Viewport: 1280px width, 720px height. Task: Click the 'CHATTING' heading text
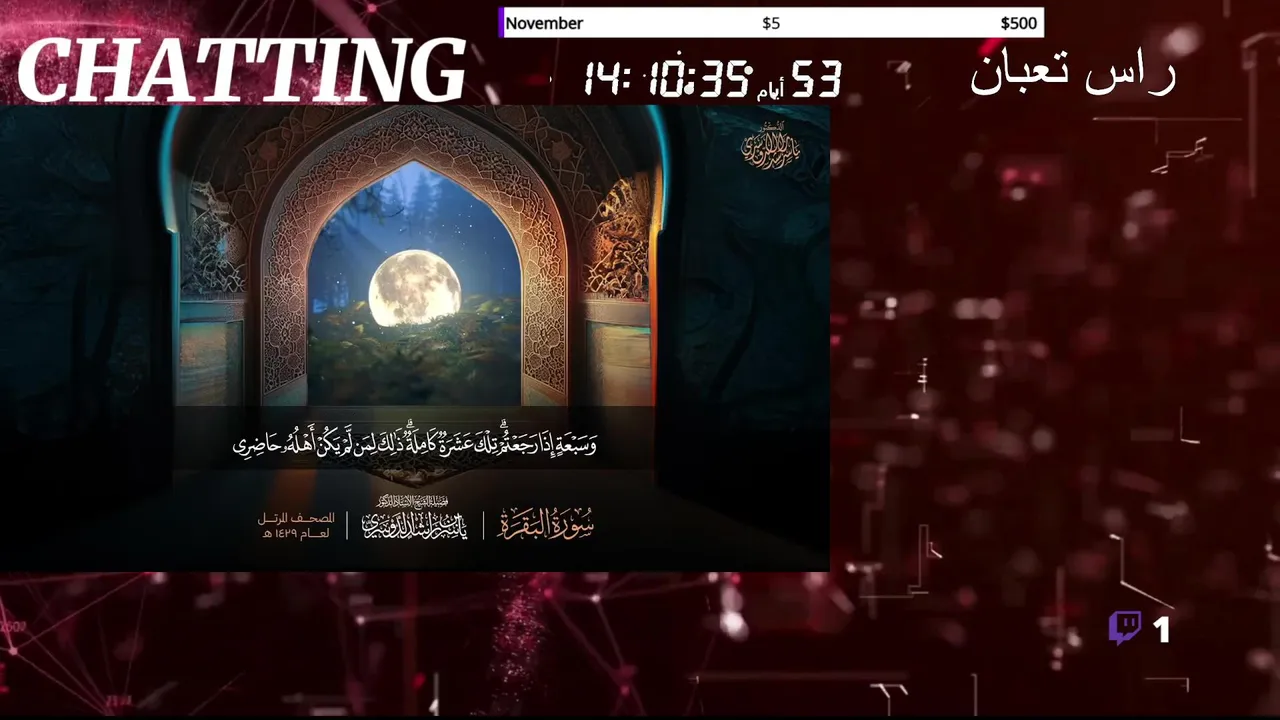[x=242, y=71]
